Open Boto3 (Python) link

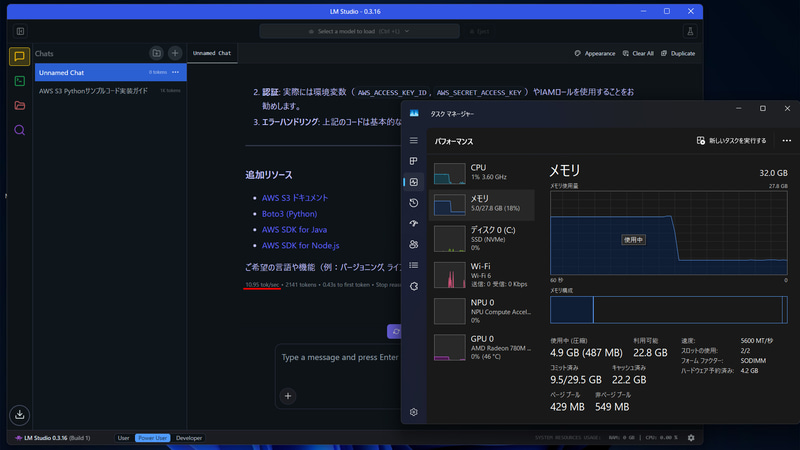[x=289, y=214]
